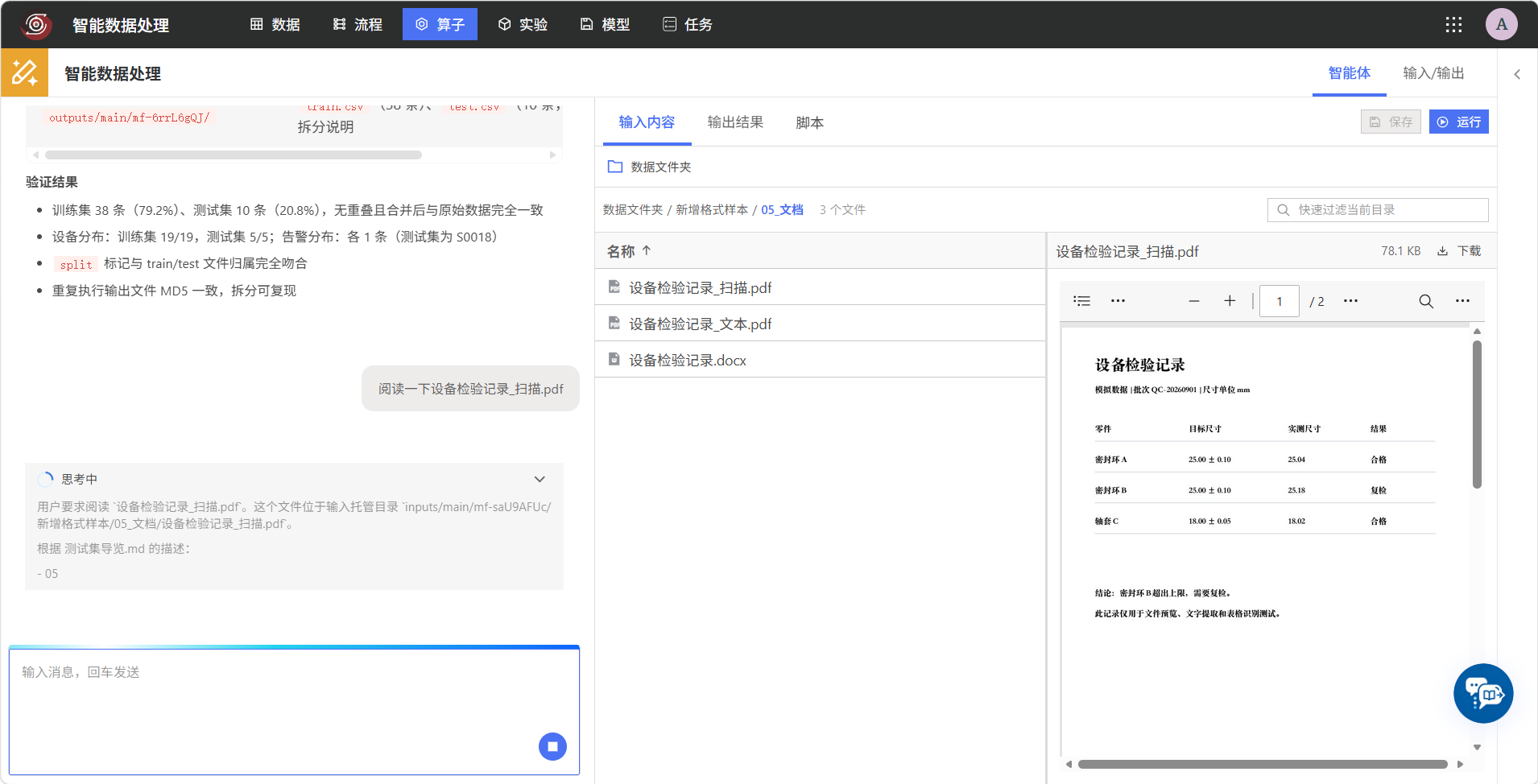Click the document icon of 设备检验记录.docx

[x=614, y=359]
